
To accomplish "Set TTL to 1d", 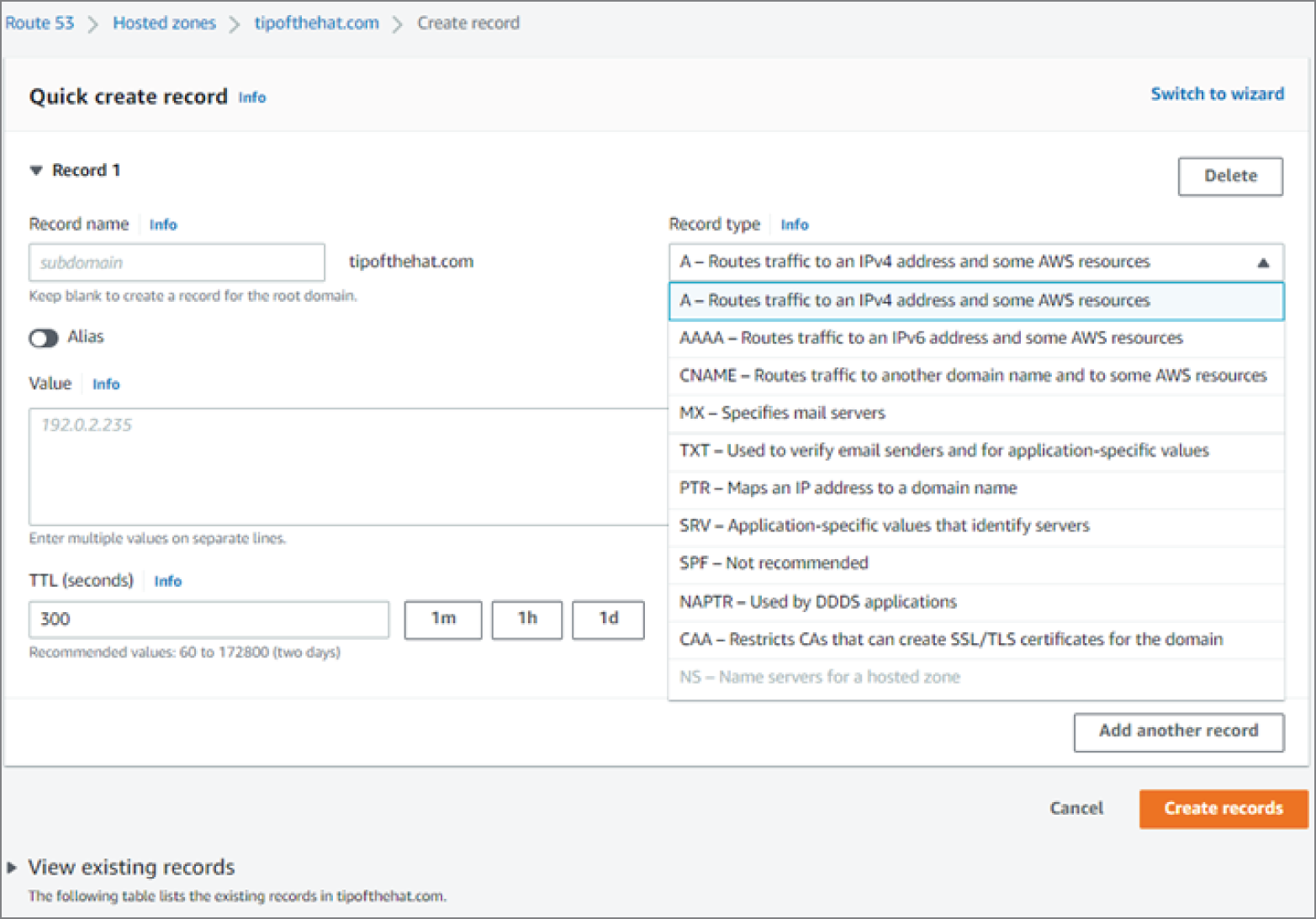I will [608, 620].
